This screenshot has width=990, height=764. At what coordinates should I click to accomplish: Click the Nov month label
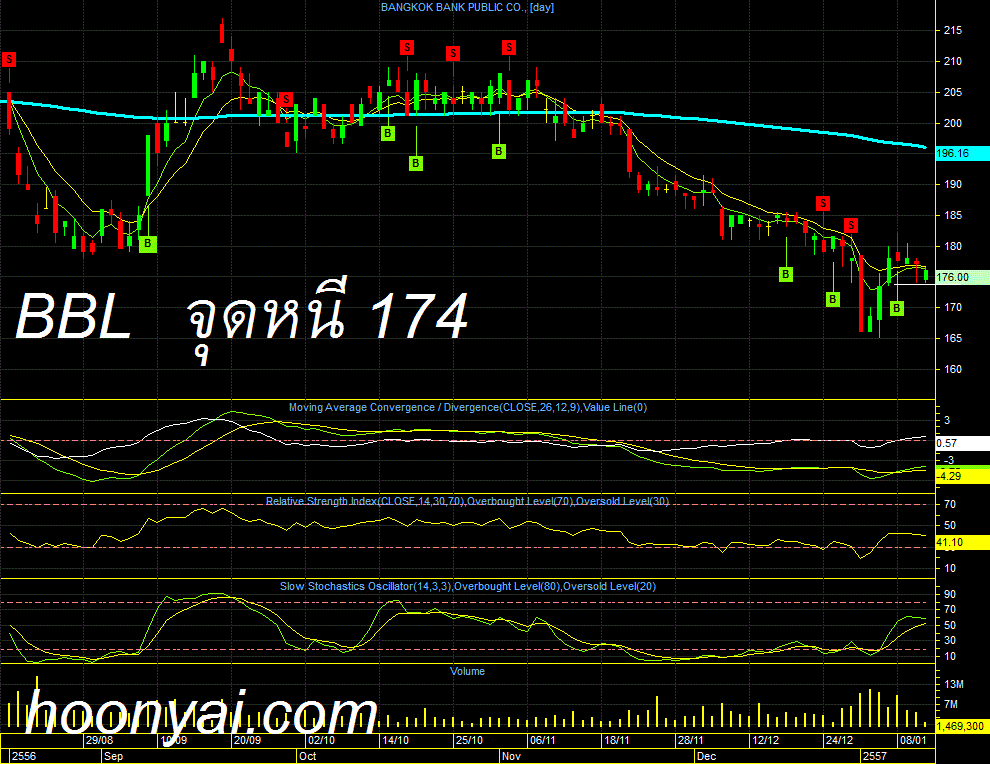[511, 756]
